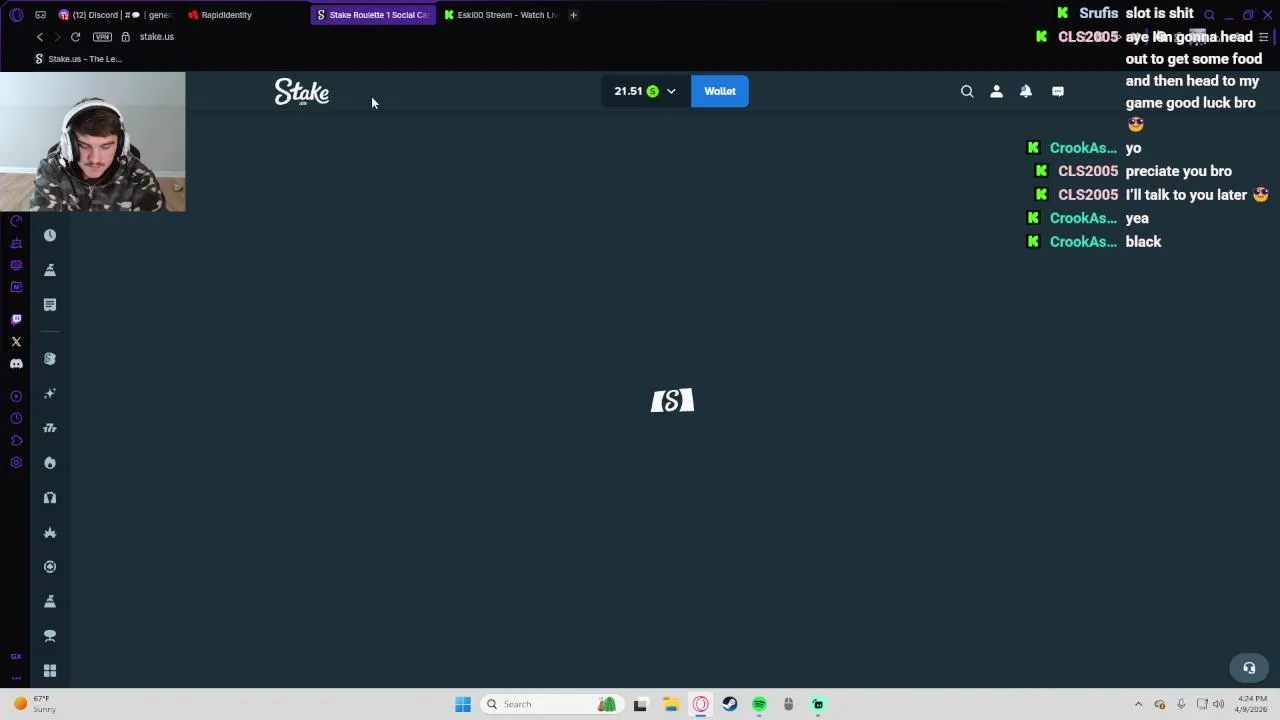Open the GX corner icon in Opera sidebar
Image resolution: width=1280 pixels, height=720 pixels.
16,657
